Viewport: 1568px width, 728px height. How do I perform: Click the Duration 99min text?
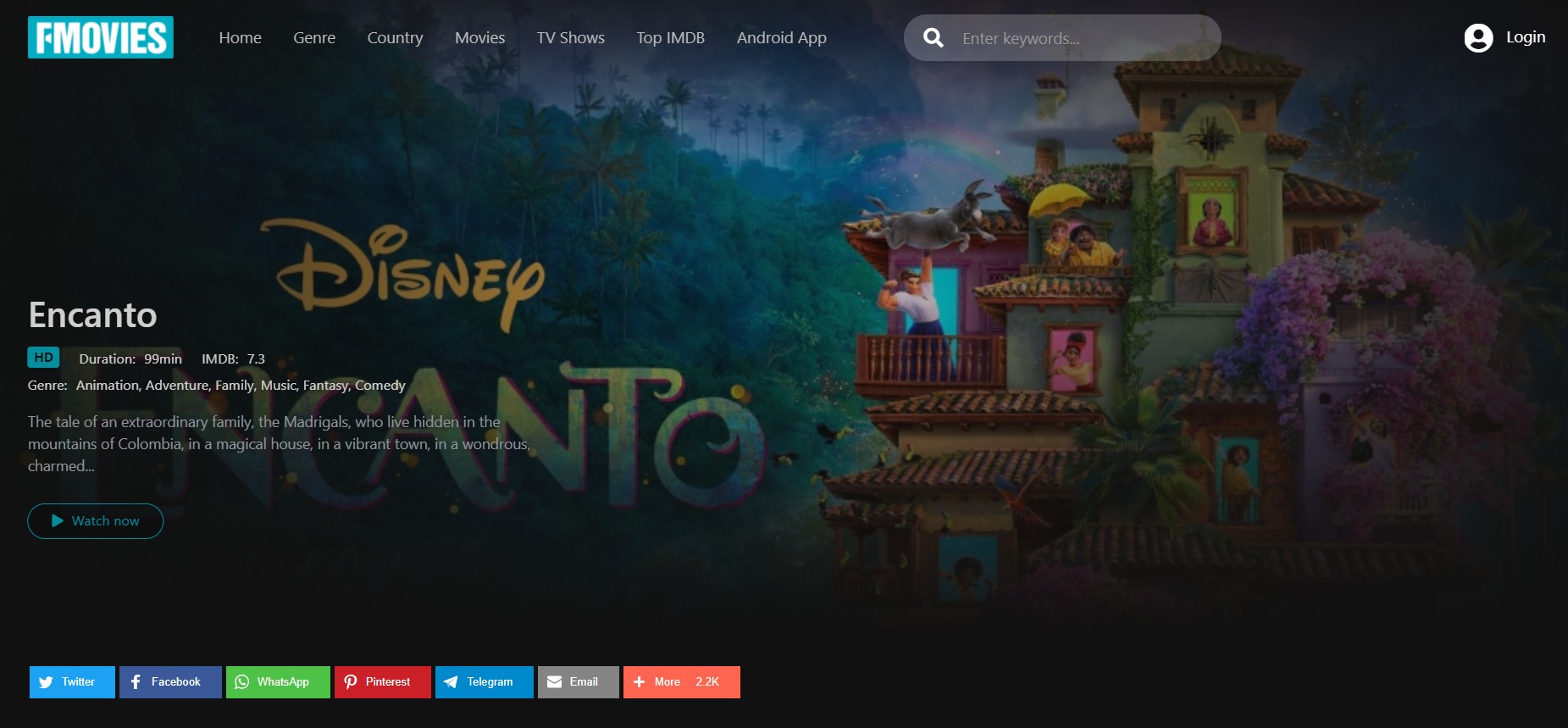(x=130, y=359)
